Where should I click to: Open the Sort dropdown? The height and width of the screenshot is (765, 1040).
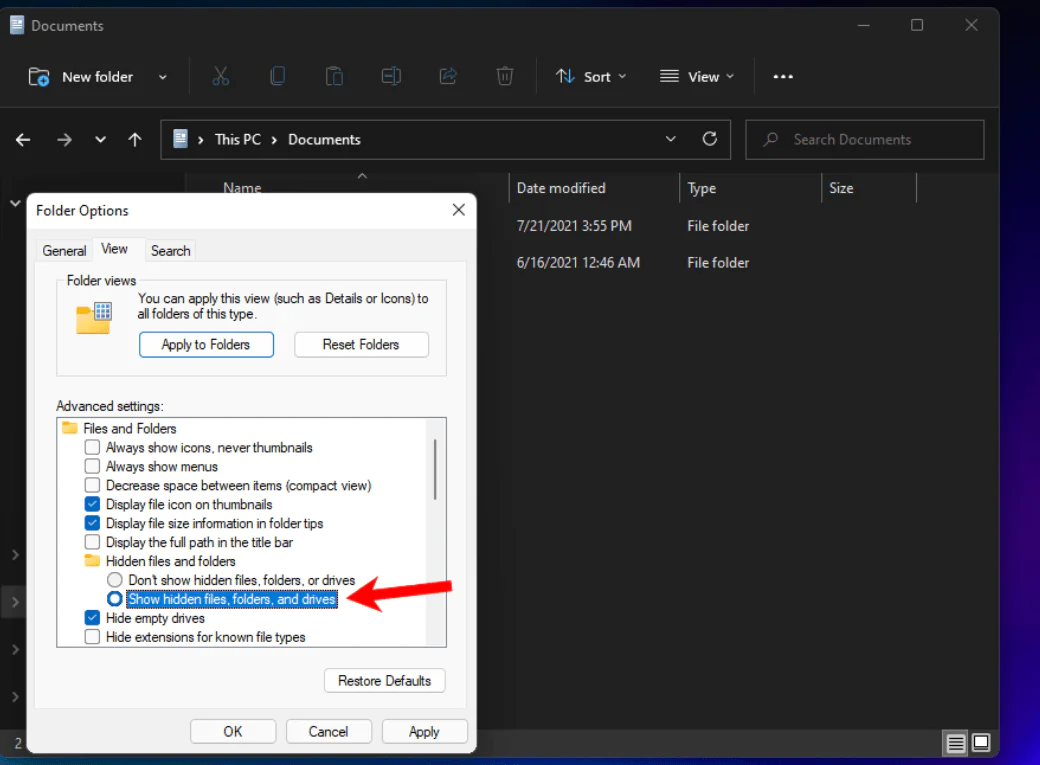(591, 76)
